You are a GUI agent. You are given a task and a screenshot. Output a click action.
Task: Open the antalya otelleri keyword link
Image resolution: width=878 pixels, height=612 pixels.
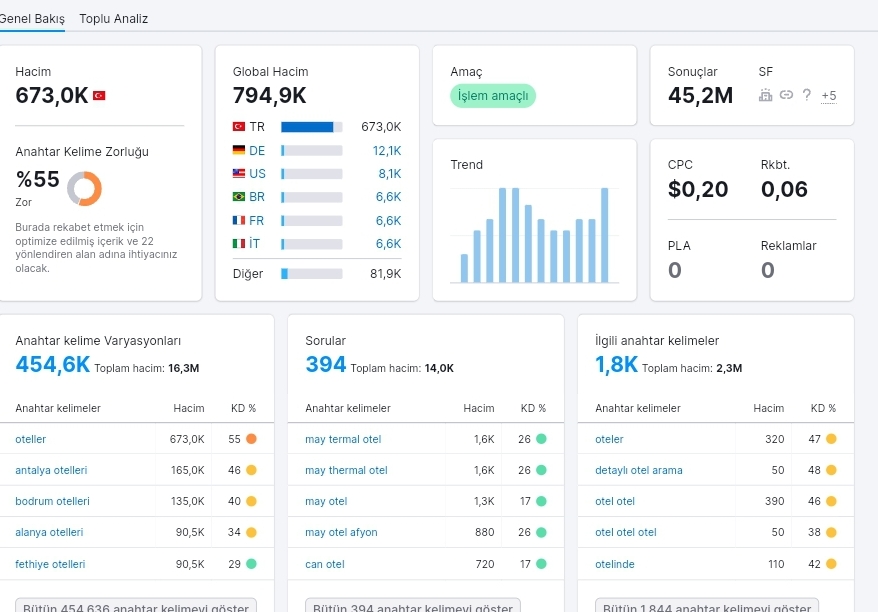[51, 470]
